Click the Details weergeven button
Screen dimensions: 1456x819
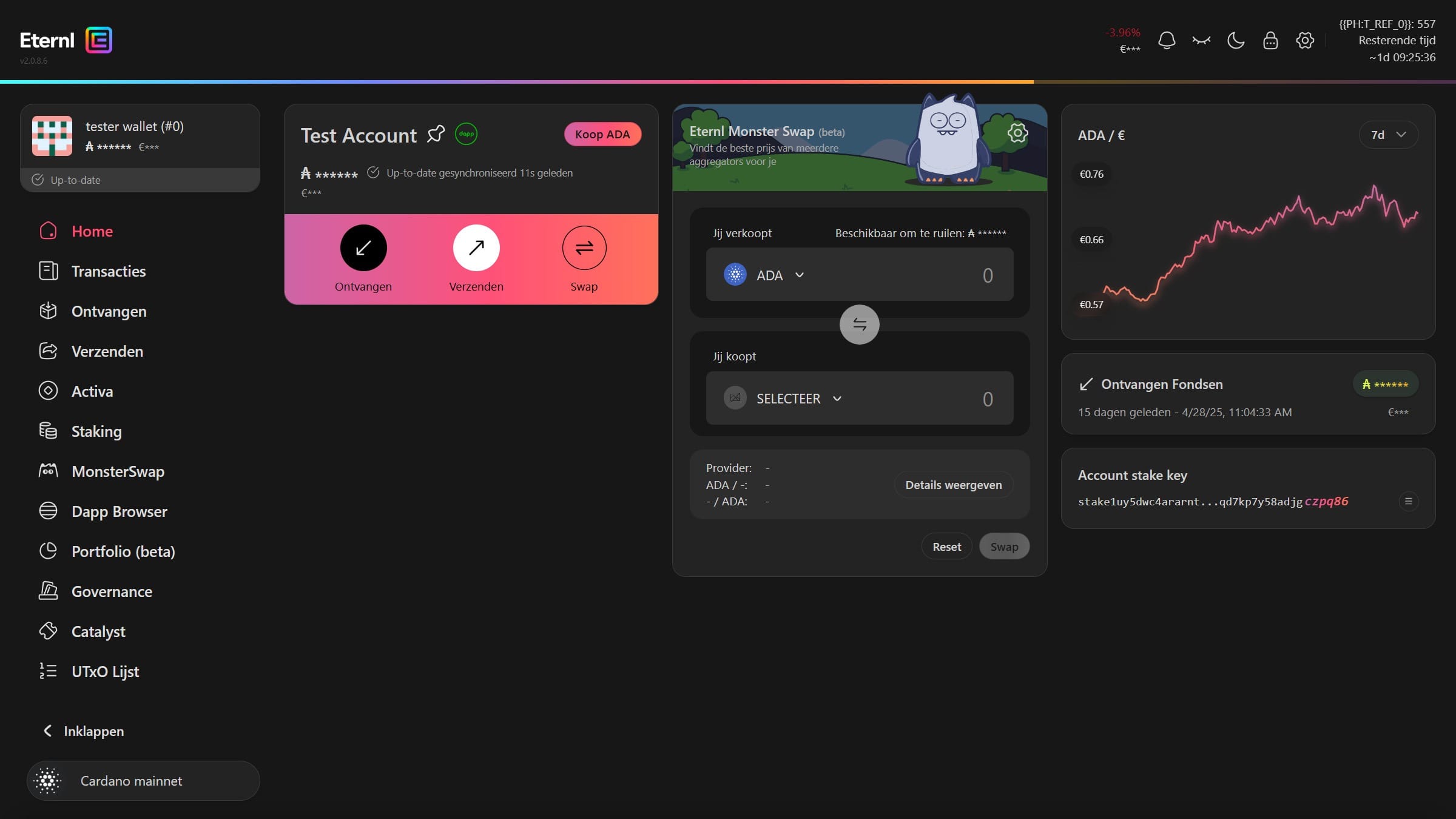click(x=953, y=485)
